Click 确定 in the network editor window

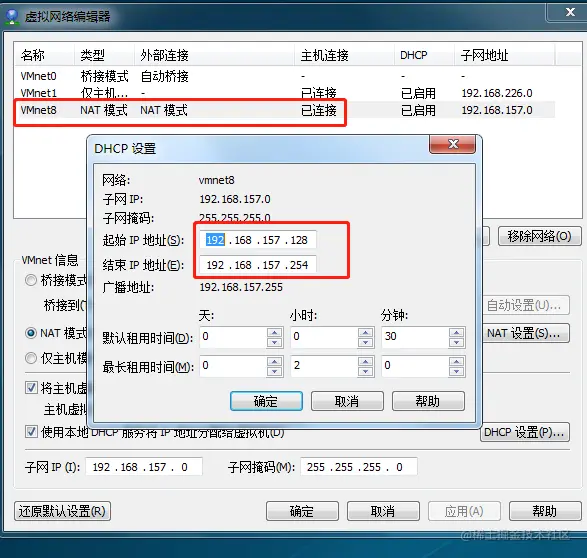point(302,511)
